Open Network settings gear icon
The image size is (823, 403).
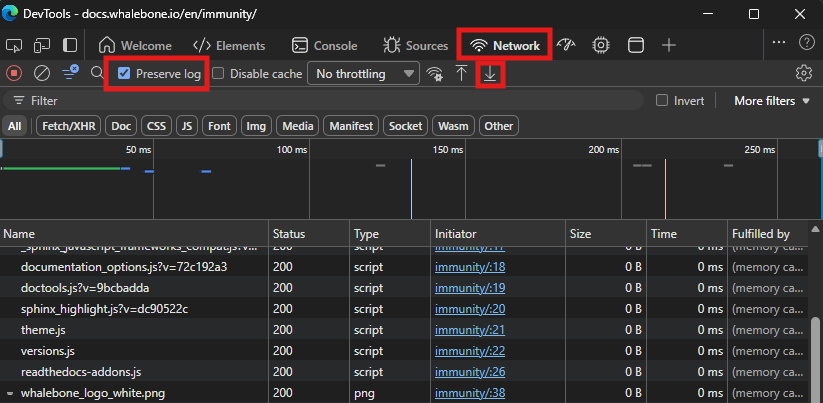pos(804,73)
